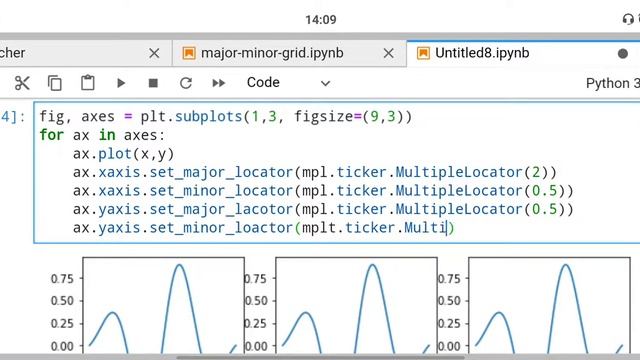The width and height of the screenshot is (640, 360).
Task: Close the major-minor-grid.ipynb tab
Action: 389,53
